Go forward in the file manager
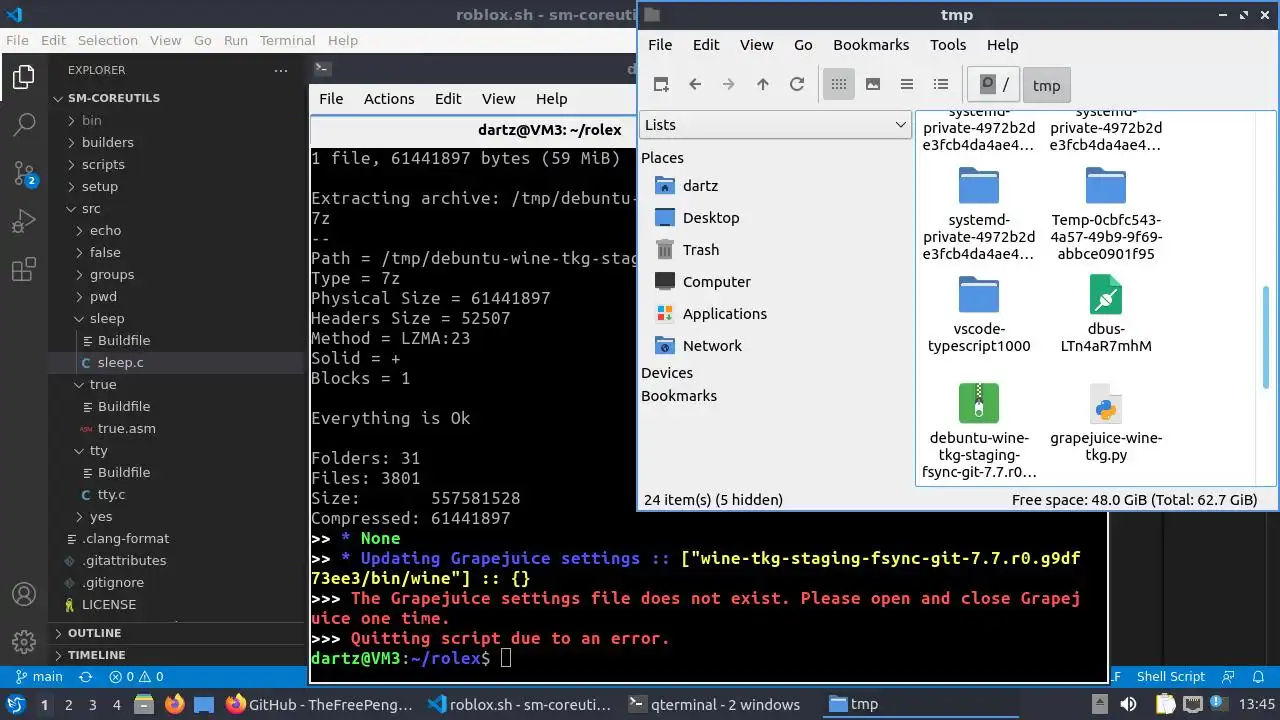1280x720 pixels. (729, 84)
